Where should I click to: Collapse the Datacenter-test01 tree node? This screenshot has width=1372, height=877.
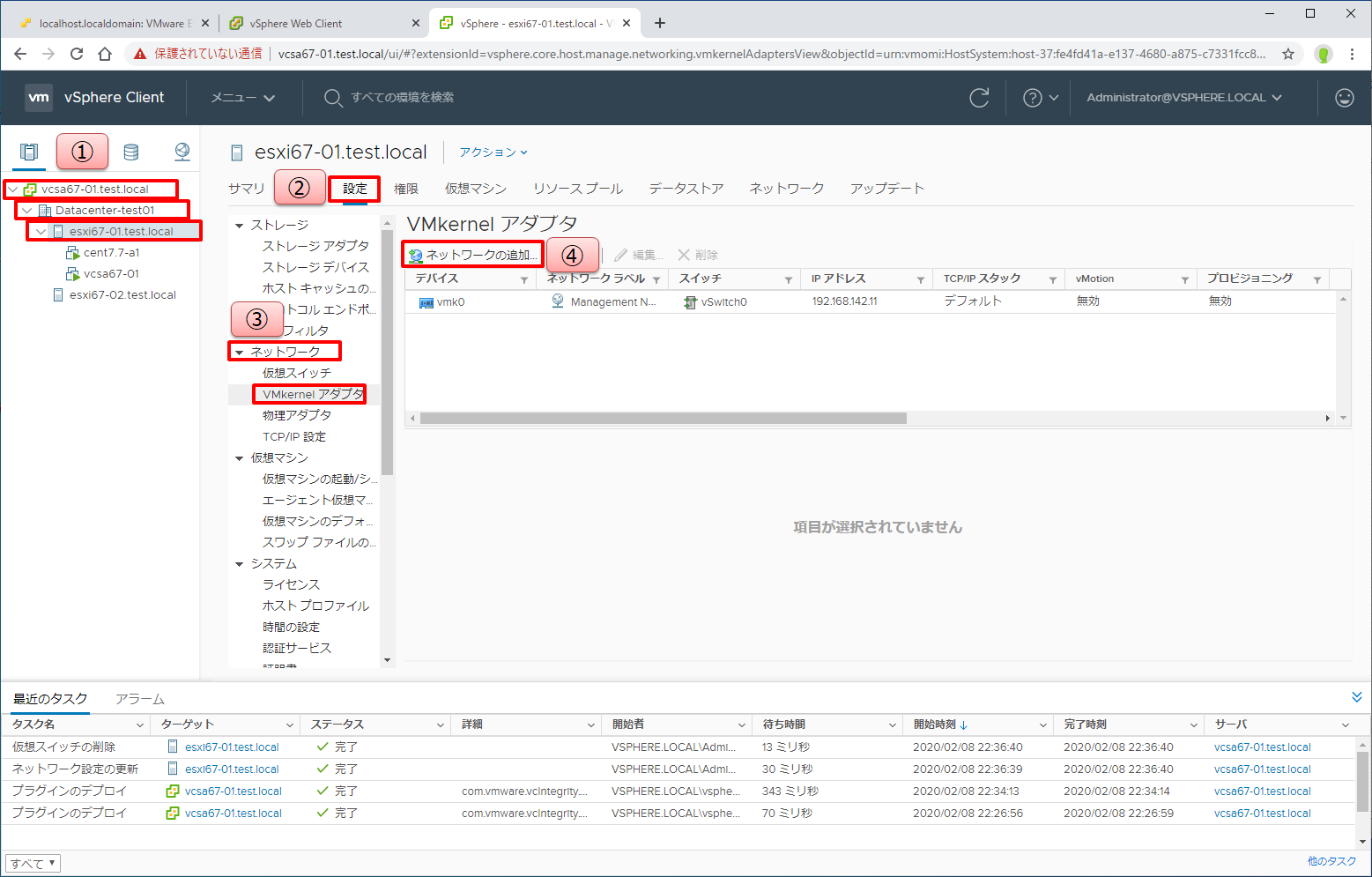(x=27, y=210)
